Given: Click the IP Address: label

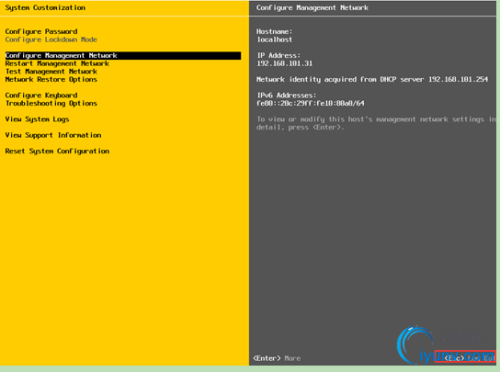Looking at the screenshot, I should tap(278, 56).
